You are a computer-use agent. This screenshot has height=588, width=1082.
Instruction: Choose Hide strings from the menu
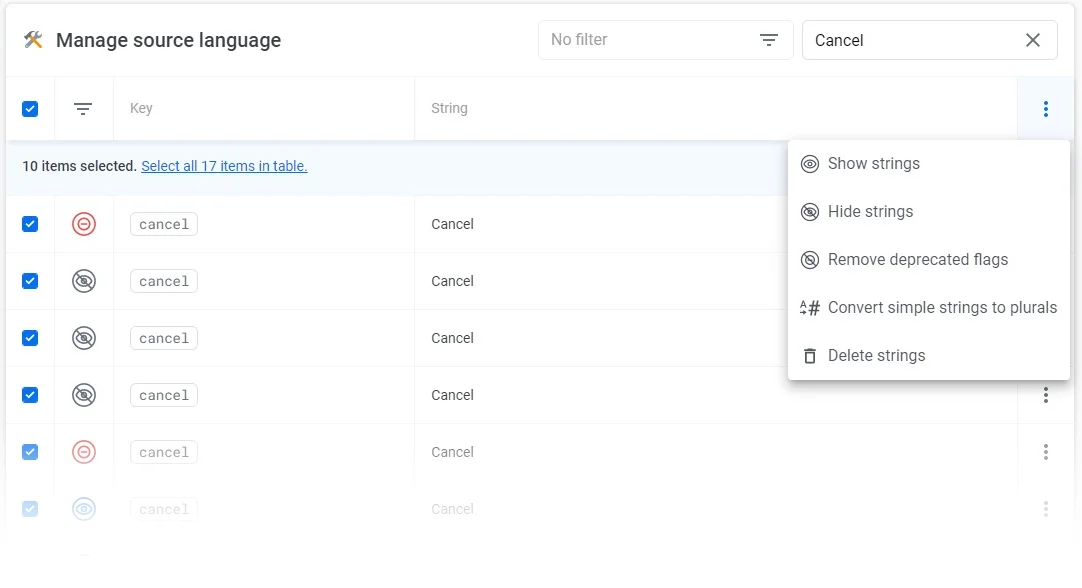[870, 212]
